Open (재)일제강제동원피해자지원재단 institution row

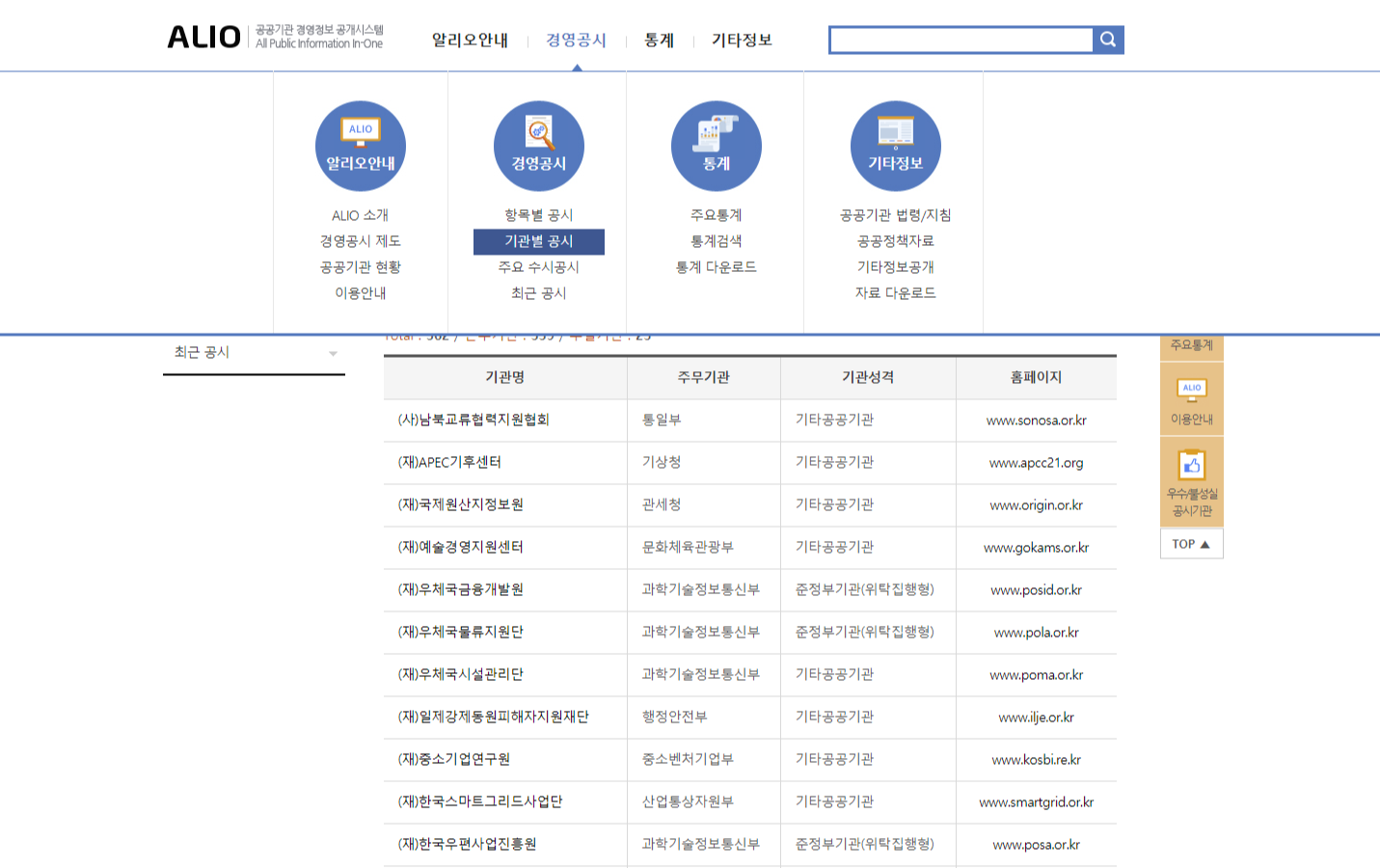click(494, 718)
